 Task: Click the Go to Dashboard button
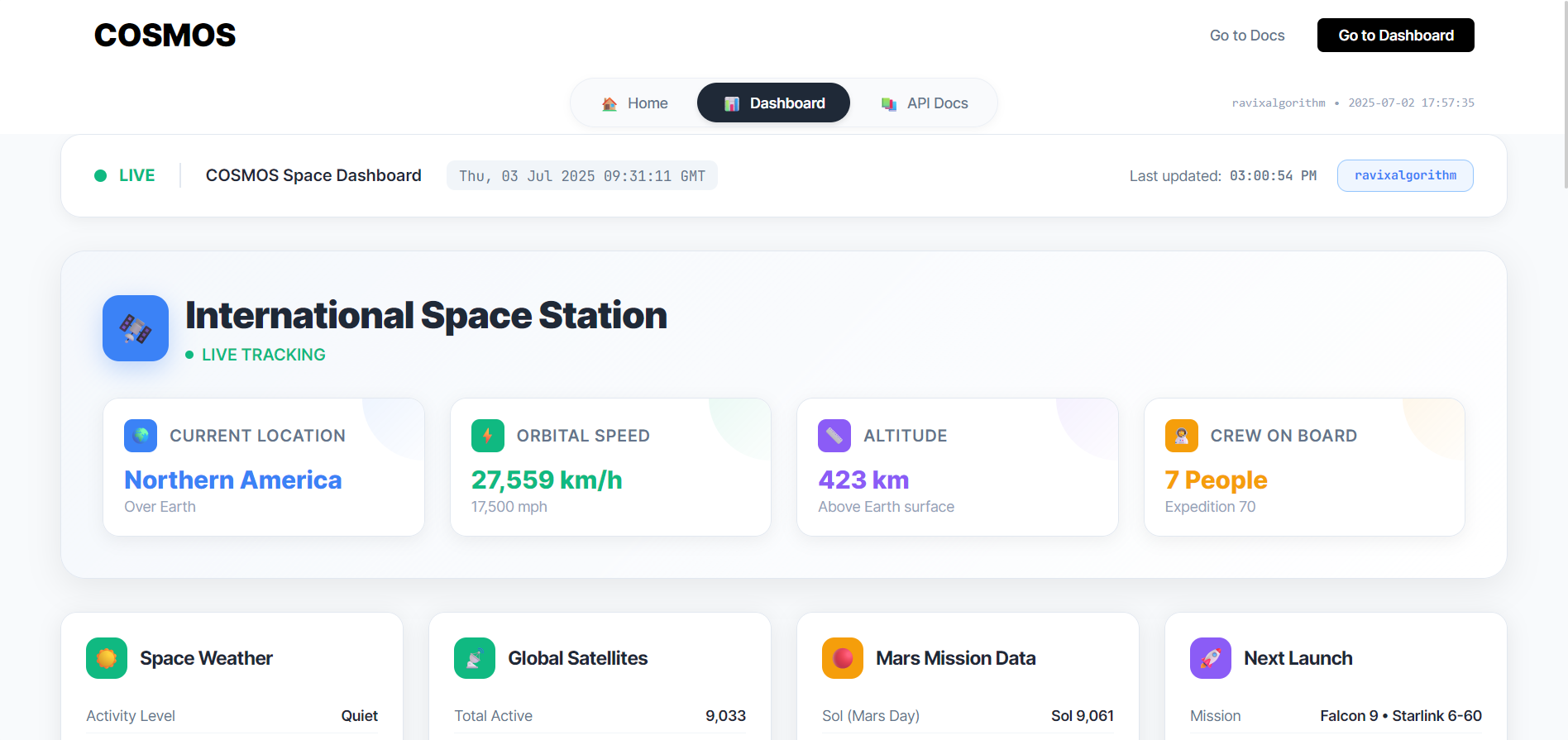[1396, 36]
